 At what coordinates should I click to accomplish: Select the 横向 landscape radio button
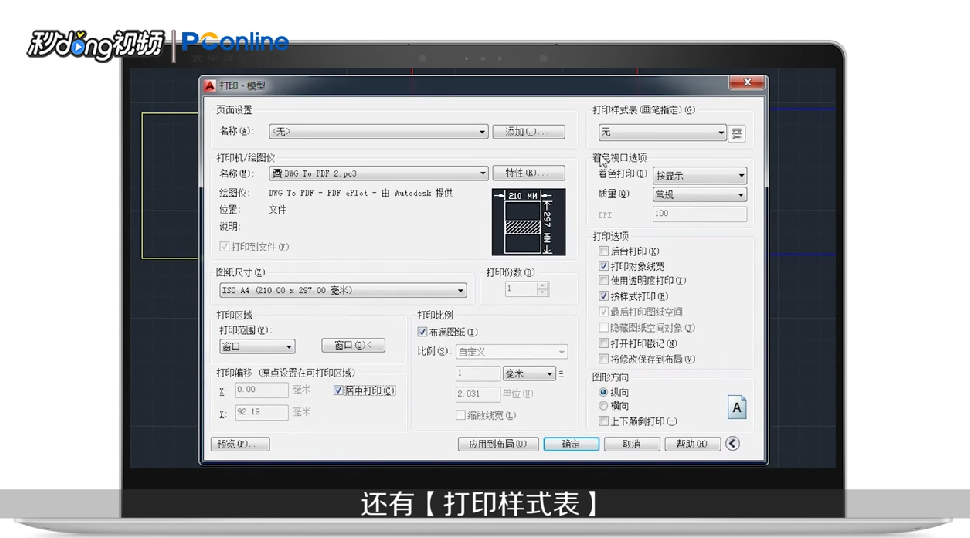tap(604, 406)
